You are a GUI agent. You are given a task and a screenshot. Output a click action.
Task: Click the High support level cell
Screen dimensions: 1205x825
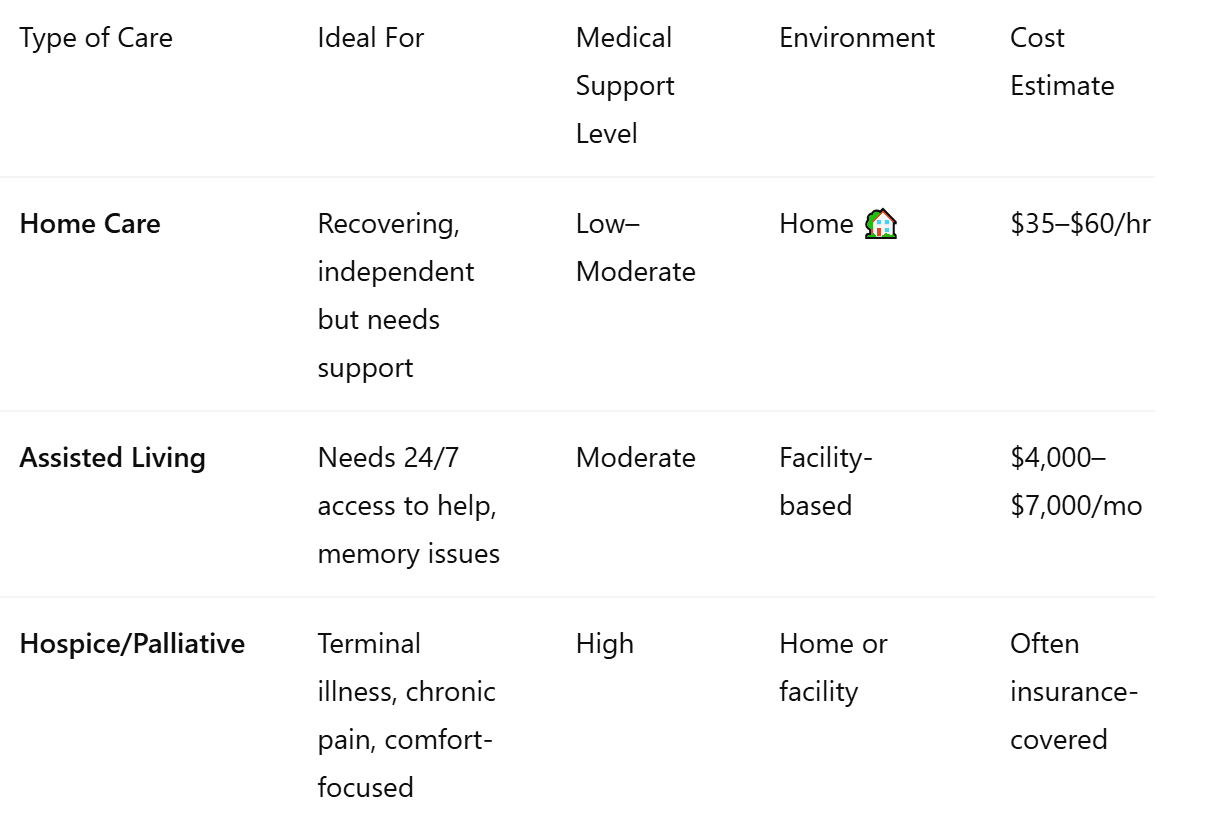(x=605, y=643)
